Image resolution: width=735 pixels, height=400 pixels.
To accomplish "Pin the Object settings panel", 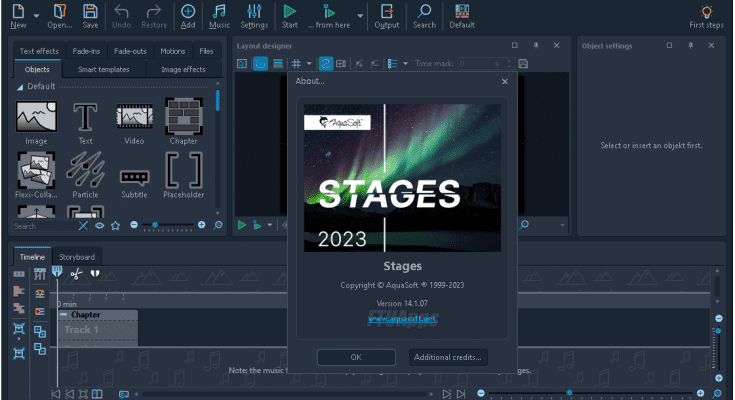I will click(x=690, y=45).
